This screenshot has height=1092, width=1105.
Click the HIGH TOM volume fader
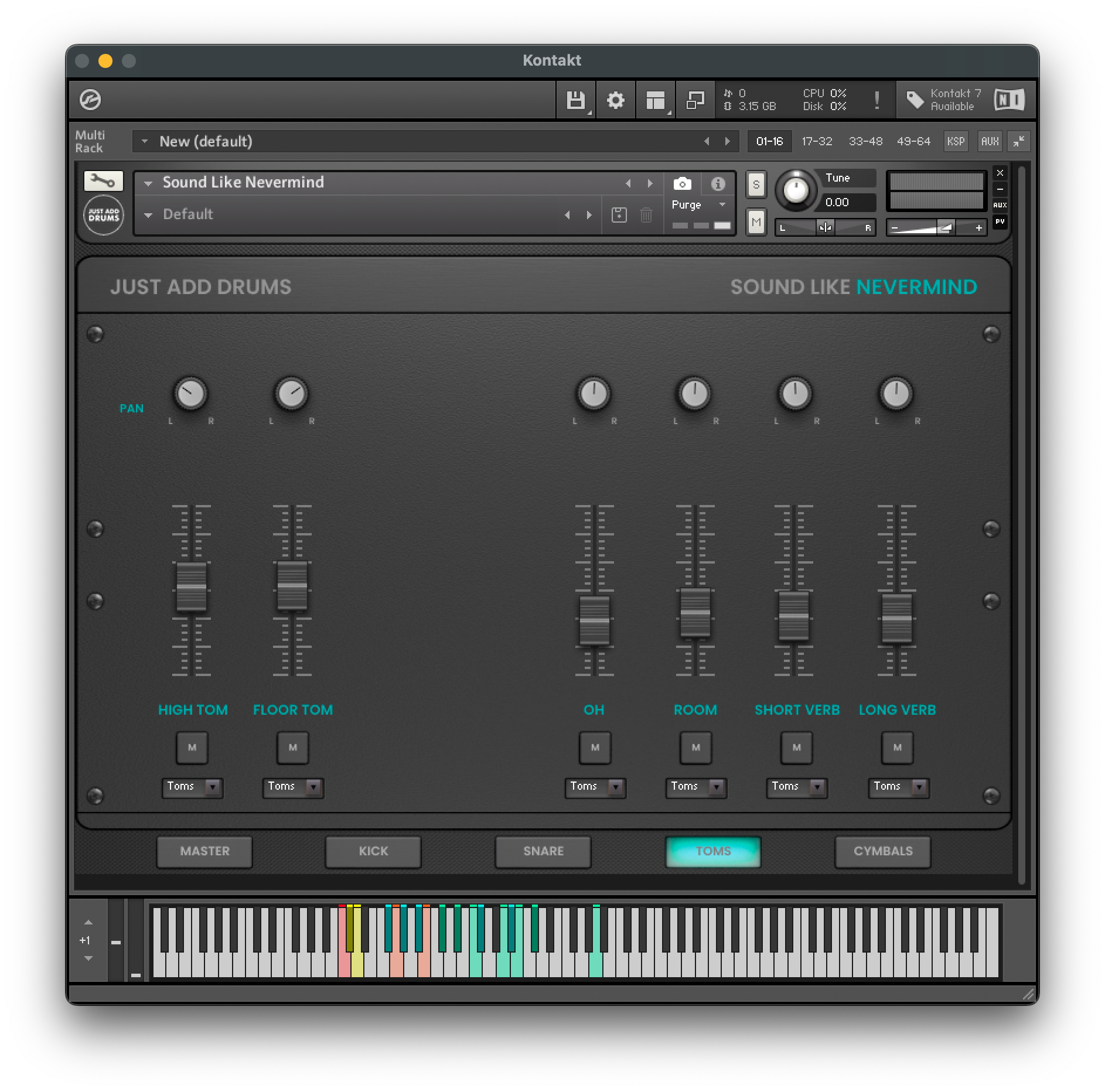point(191,586)
